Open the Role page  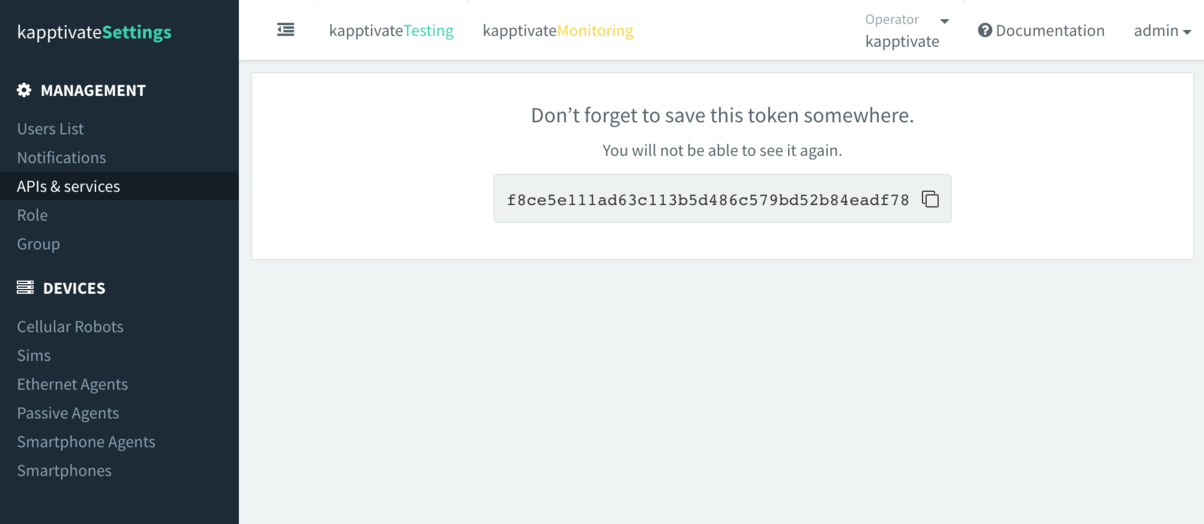[x=32, y=215]
